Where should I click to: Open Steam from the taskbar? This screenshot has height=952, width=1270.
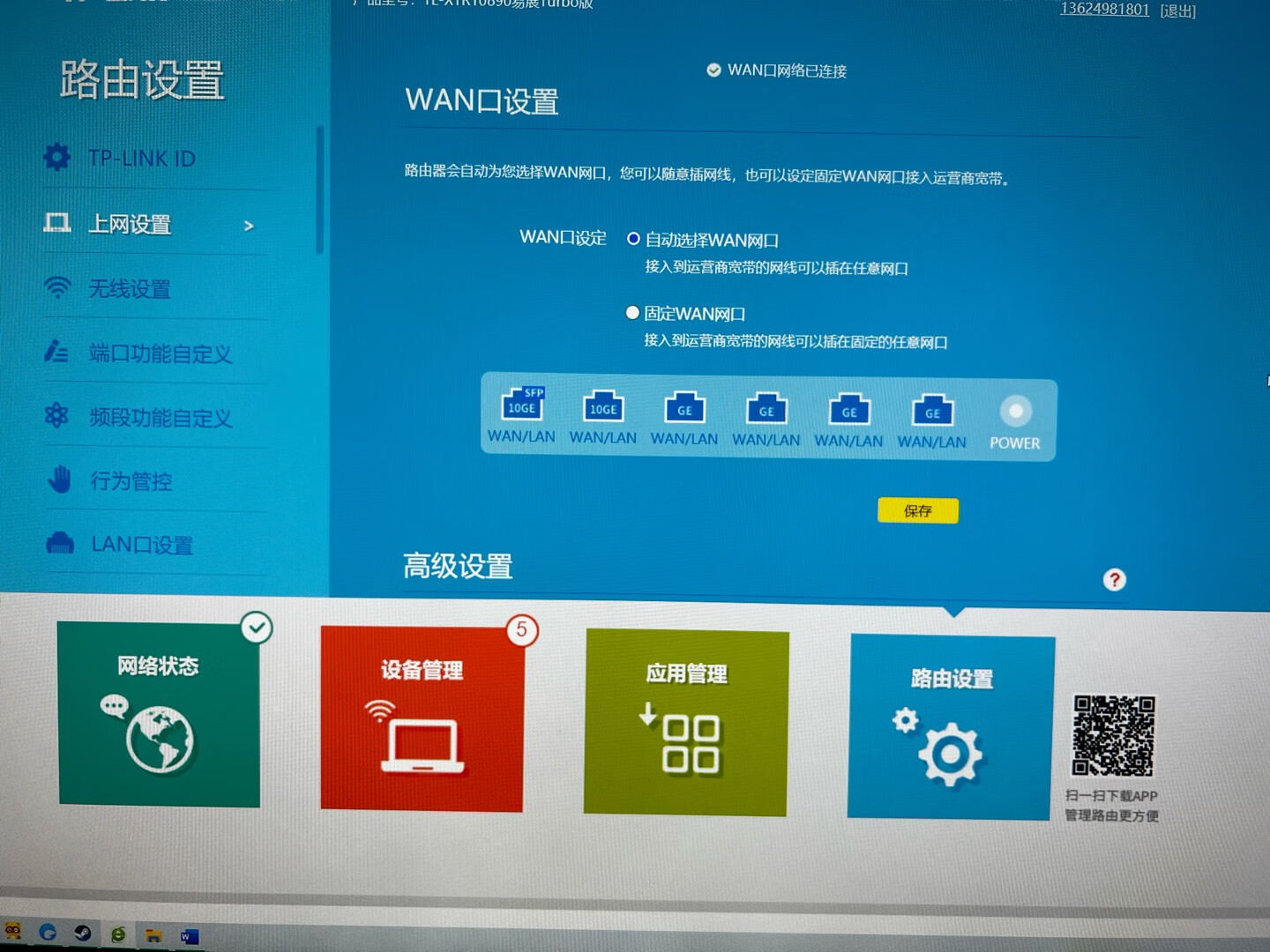point(83,933)
